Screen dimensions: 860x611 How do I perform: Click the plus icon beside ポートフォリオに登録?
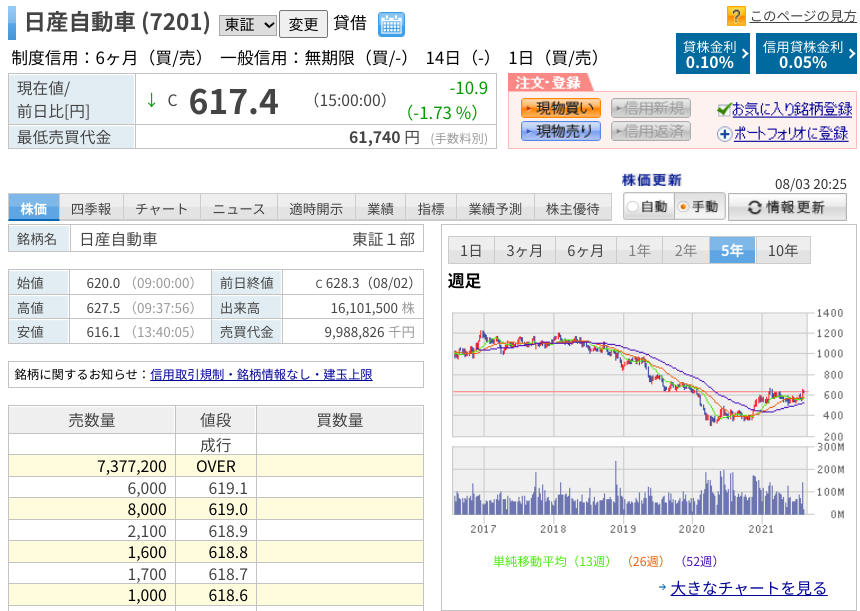click(x=724, y=134)
